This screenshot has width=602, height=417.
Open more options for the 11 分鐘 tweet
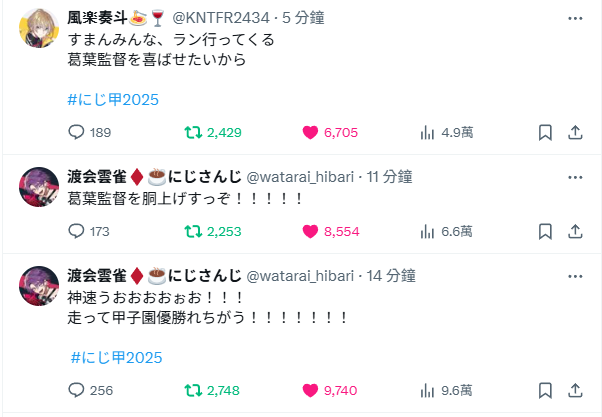[575, 177]
